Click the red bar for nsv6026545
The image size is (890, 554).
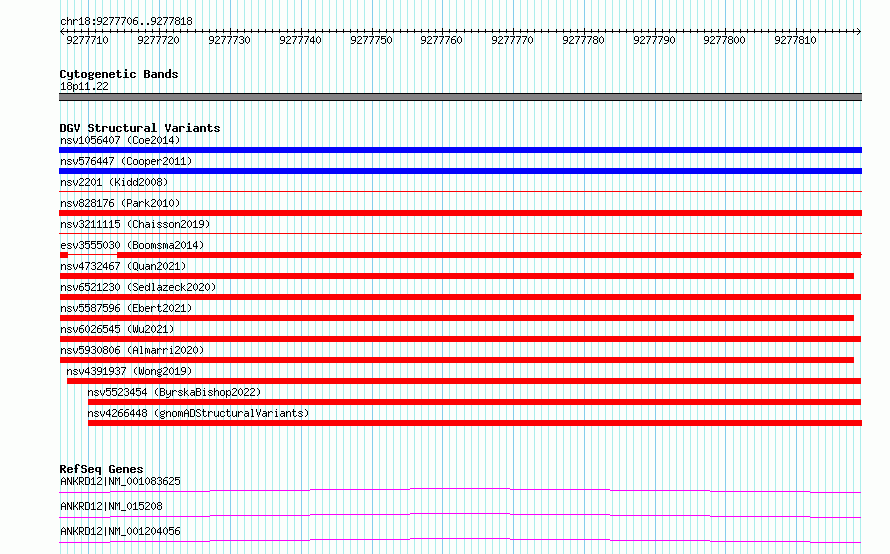point(460,339)
